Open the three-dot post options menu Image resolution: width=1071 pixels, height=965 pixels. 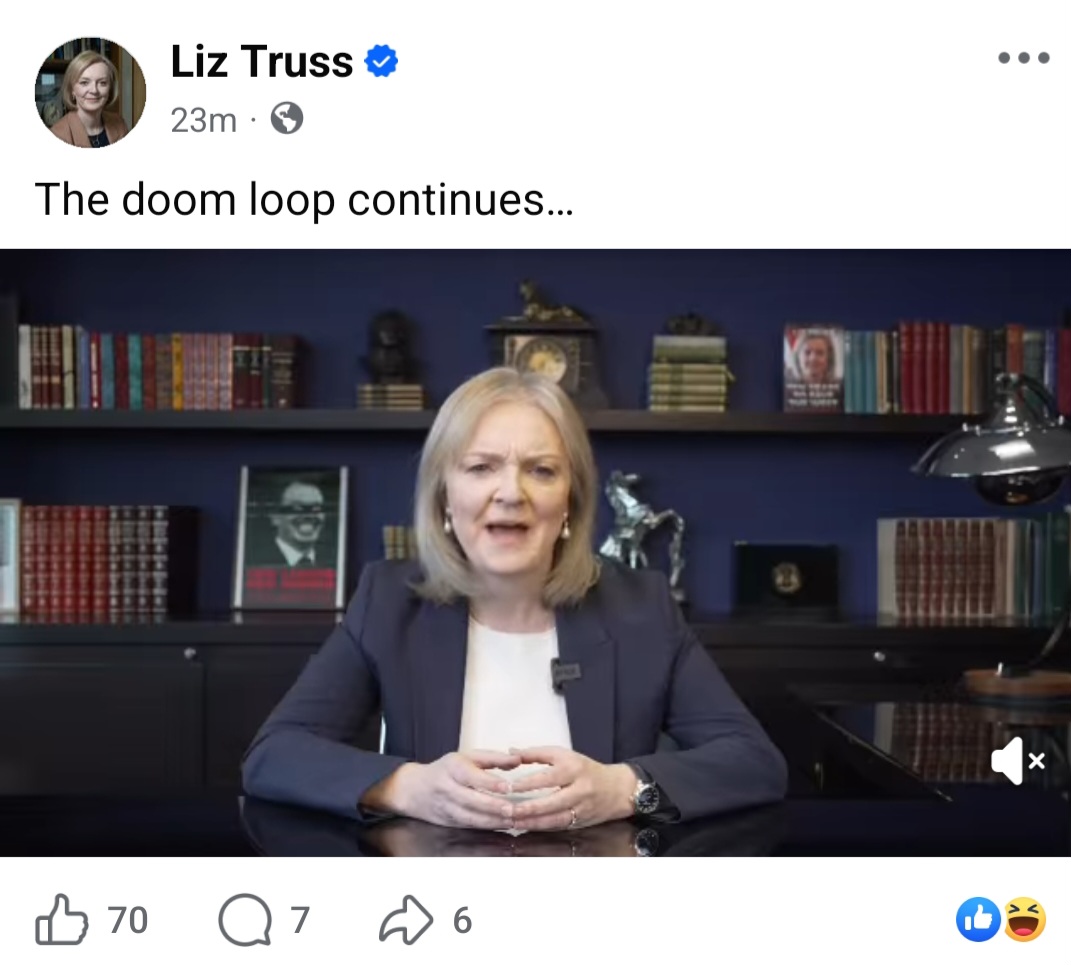(x=1023, y=58)
